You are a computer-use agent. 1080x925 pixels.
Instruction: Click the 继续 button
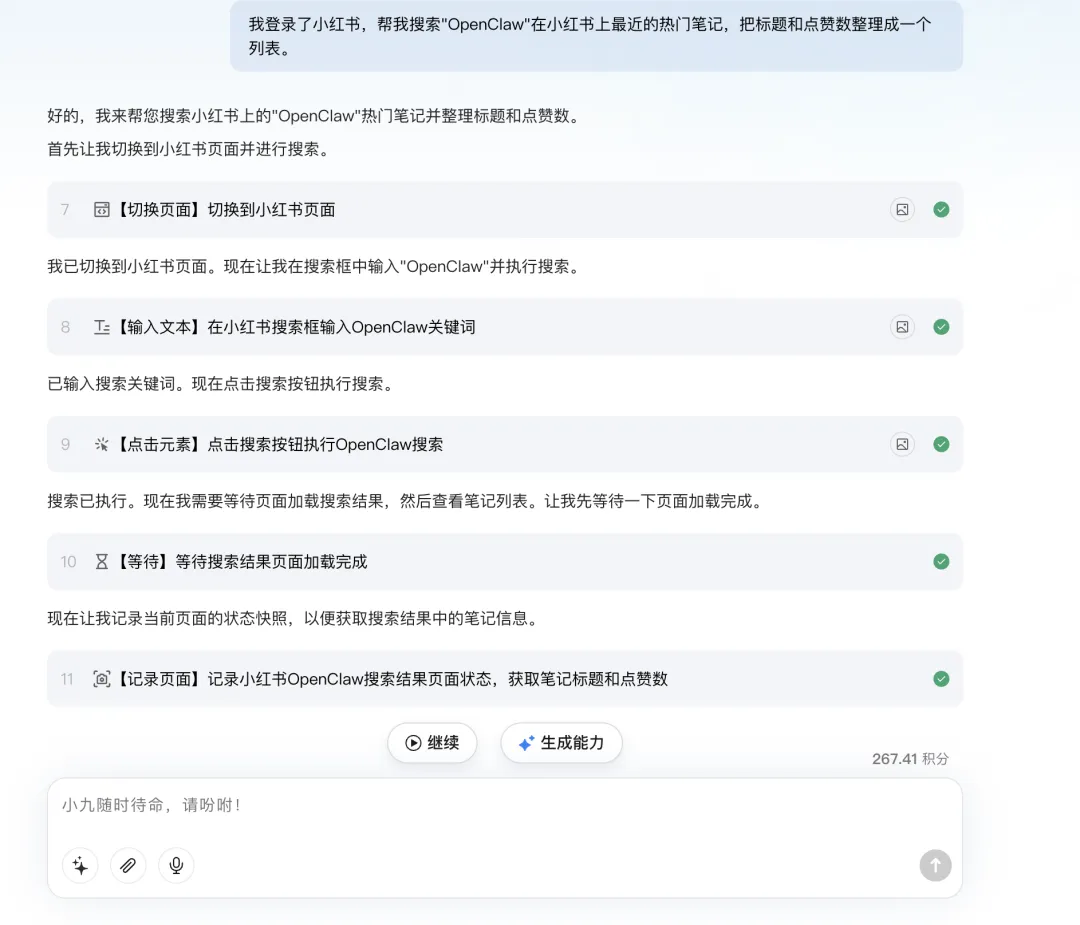tap(432, 742)
